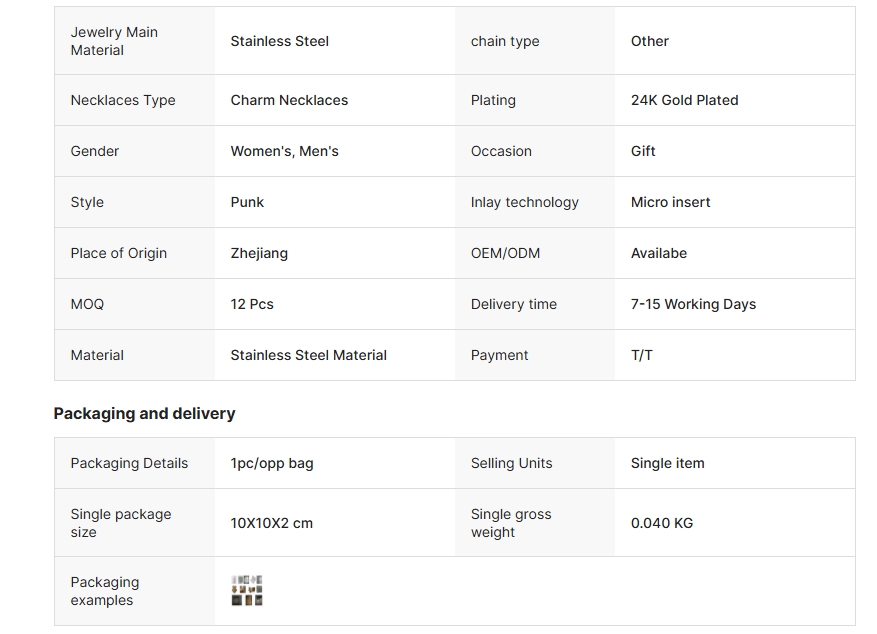
Task: Click the "Punk" style value
Action: tap(247, 202)
